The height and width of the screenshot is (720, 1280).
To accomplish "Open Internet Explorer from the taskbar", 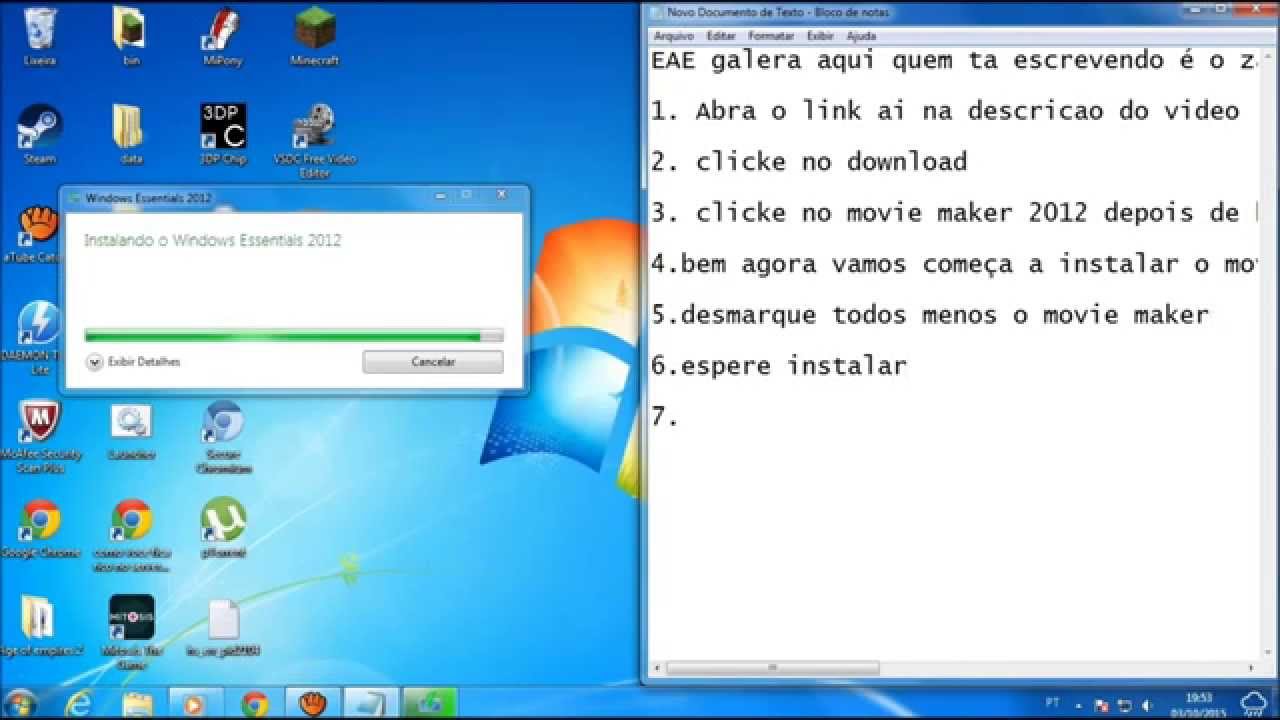I will [x=78, y=704].
